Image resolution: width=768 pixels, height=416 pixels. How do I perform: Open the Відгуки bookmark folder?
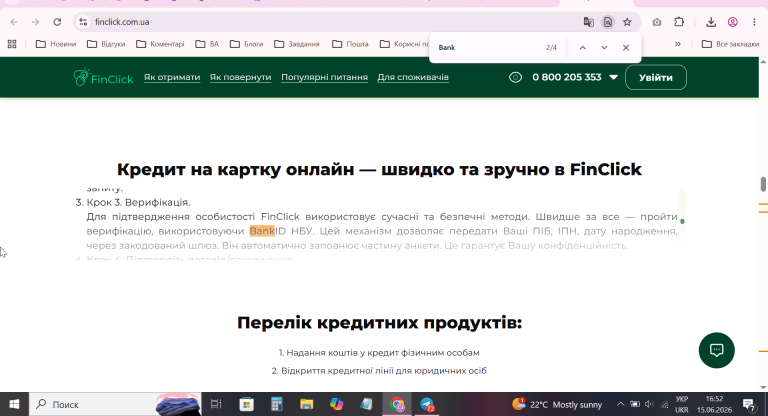[106, 44]
